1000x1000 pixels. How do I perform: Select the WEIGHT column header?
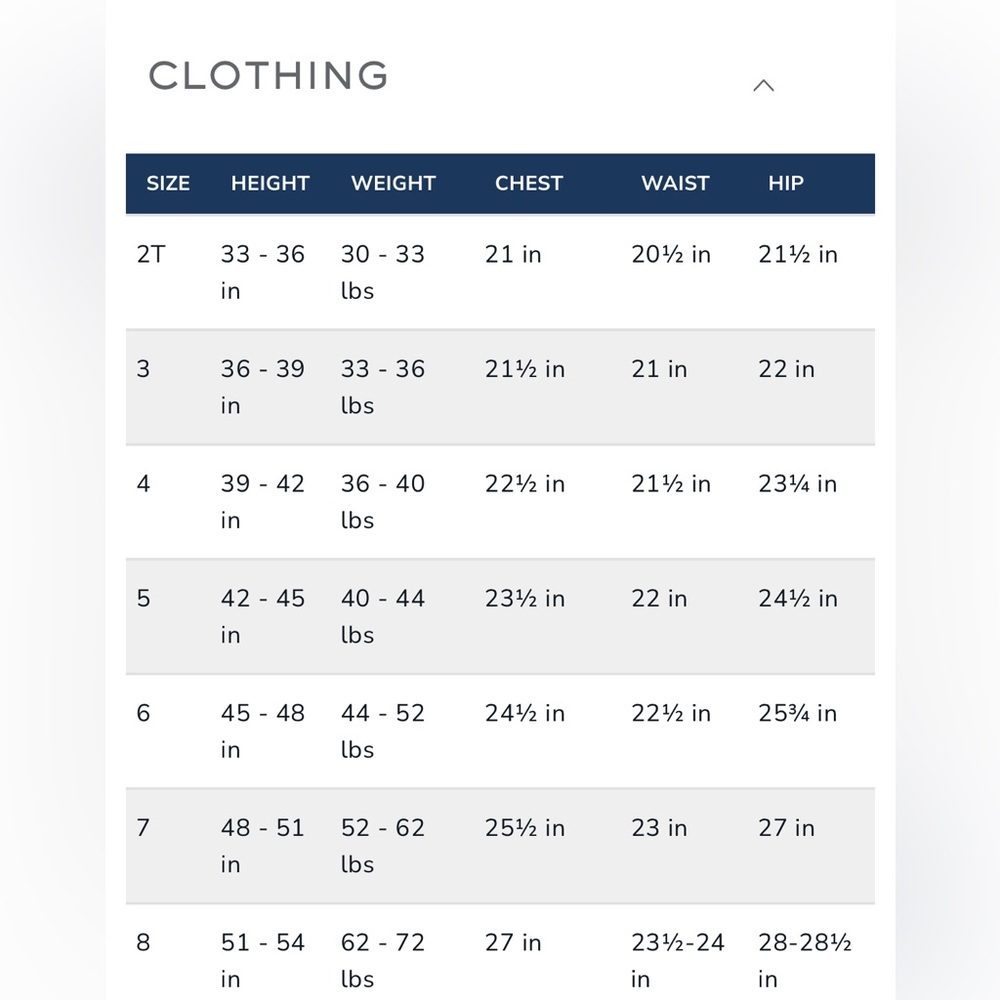(393, 184)
